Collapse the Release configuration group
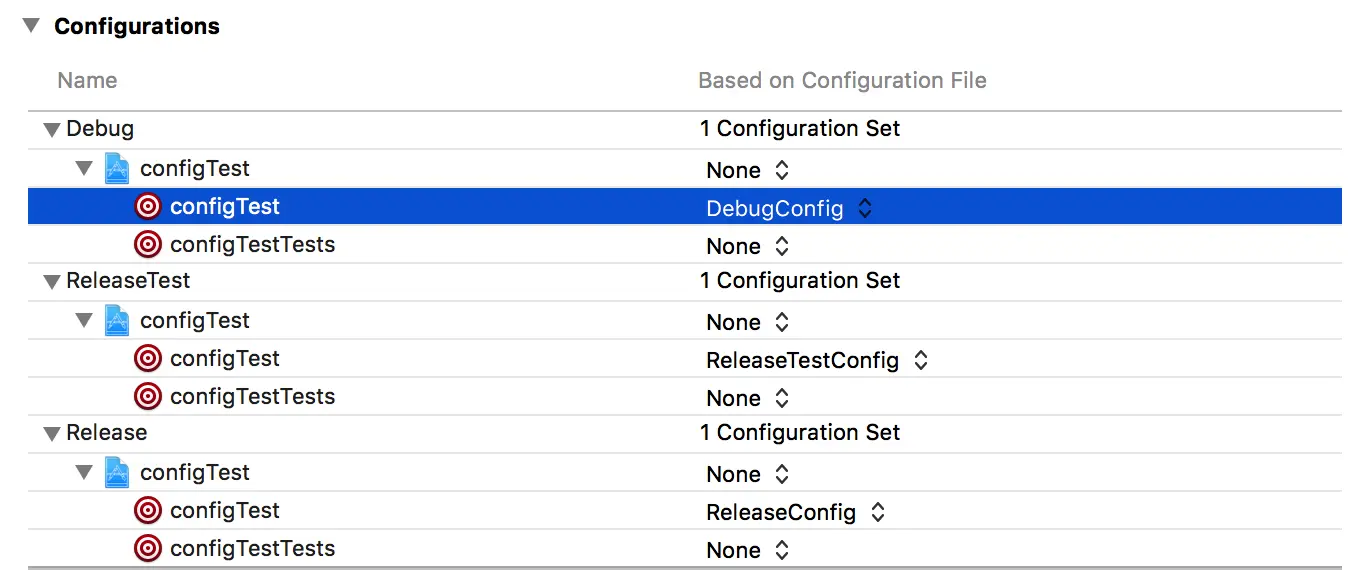 coord(52,434)
